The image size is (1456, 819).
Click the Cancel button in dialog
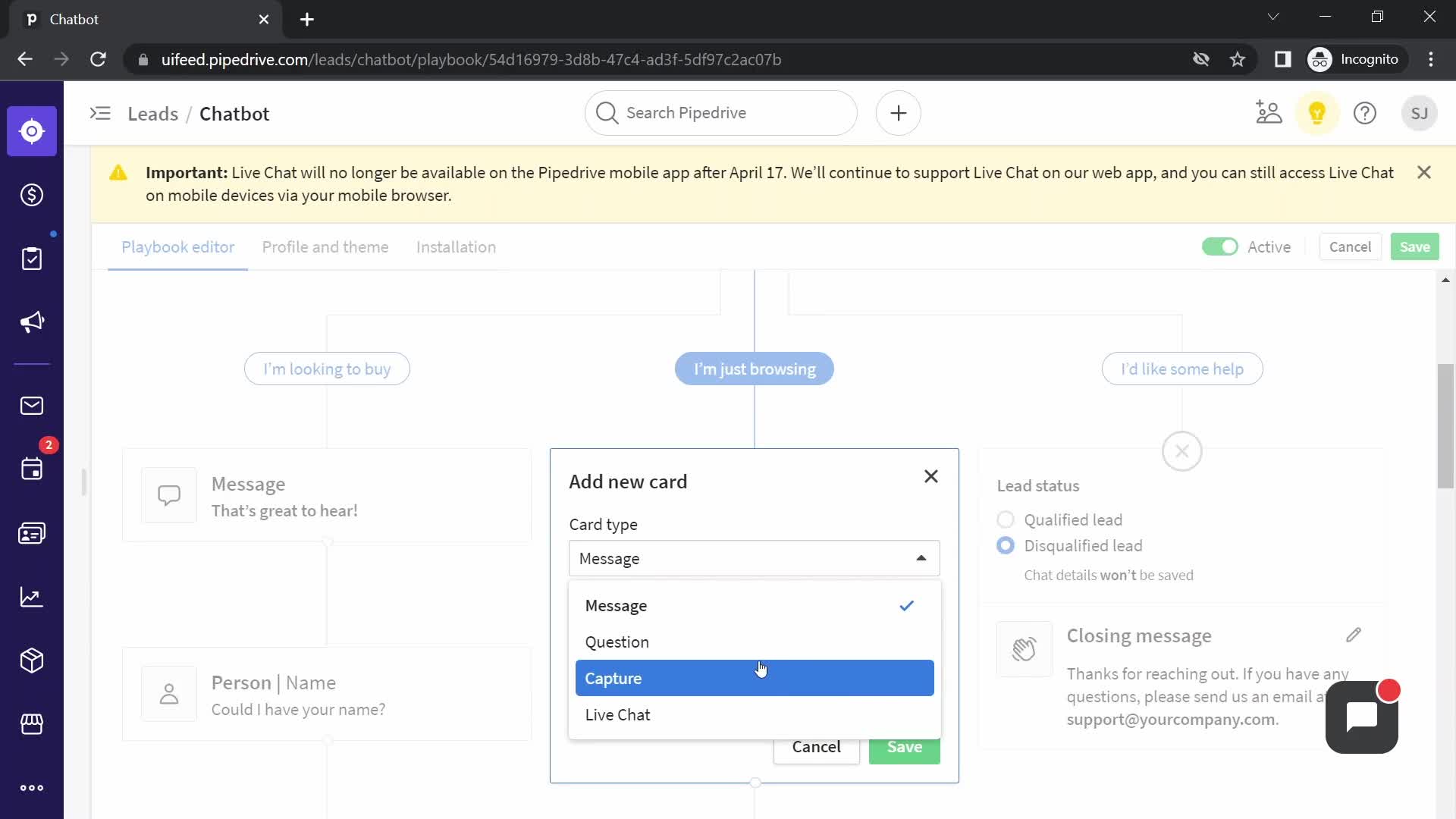(816, 747)
